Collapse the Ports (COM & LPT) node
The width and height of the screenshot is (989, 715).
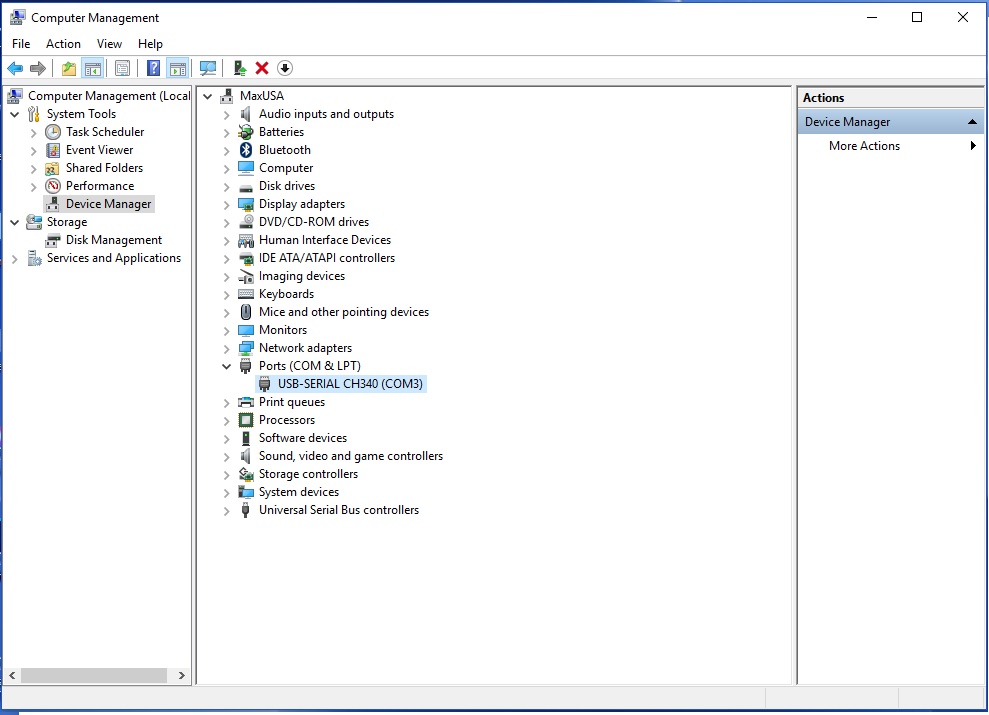pyautogui.click(x=227, y=367)
